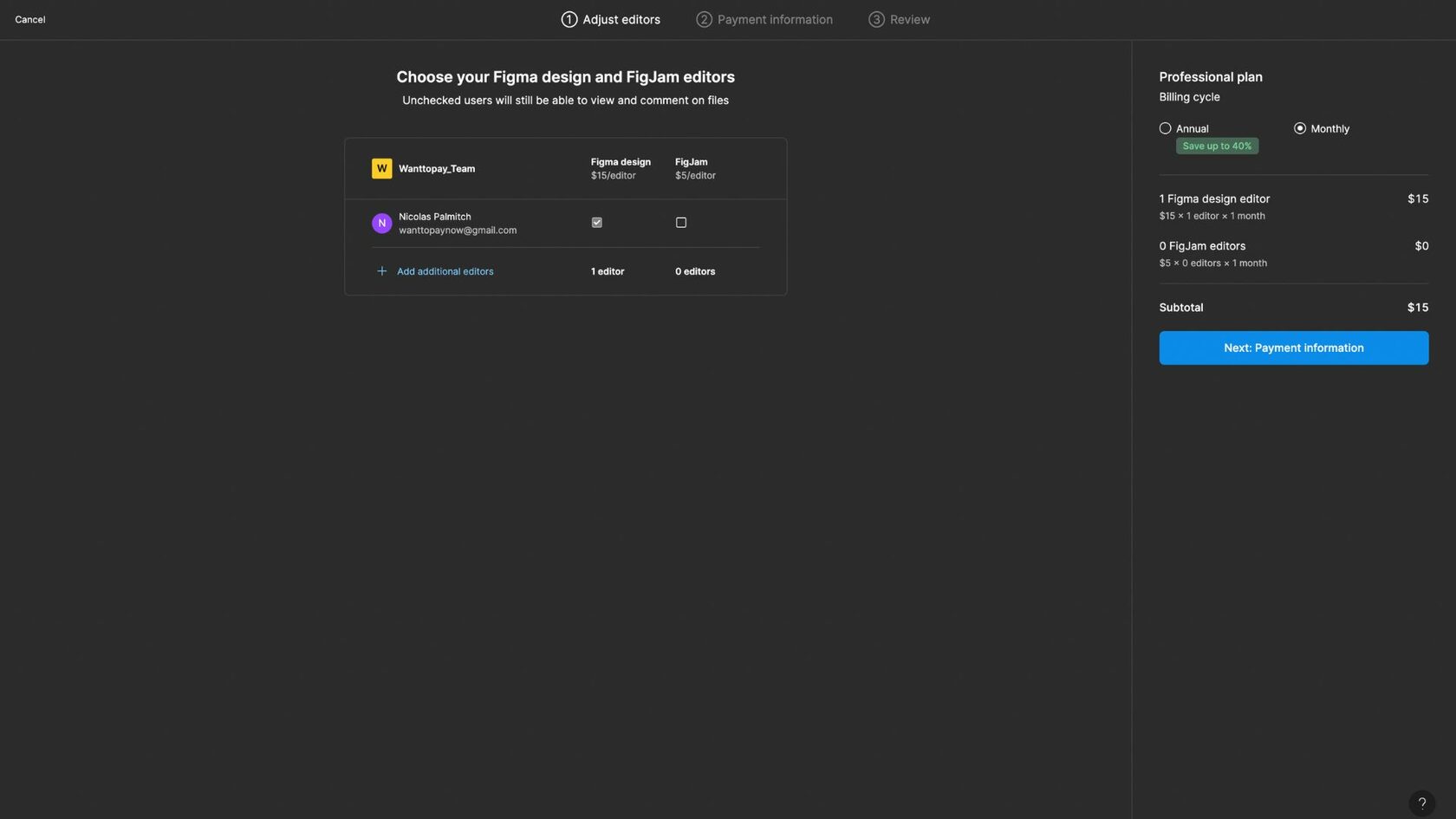The width and height of the screenshot is (1456, 819).
Task: Select the Annual billing cycle
Action: [x=1165, y=128]
